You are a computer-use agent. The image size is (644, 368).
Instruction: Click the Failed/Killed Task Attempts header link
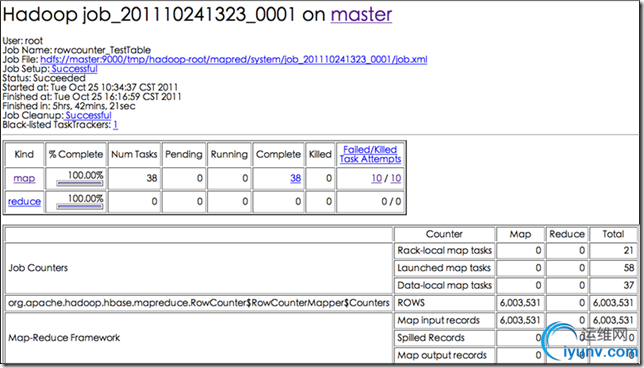tap(370, 154)
